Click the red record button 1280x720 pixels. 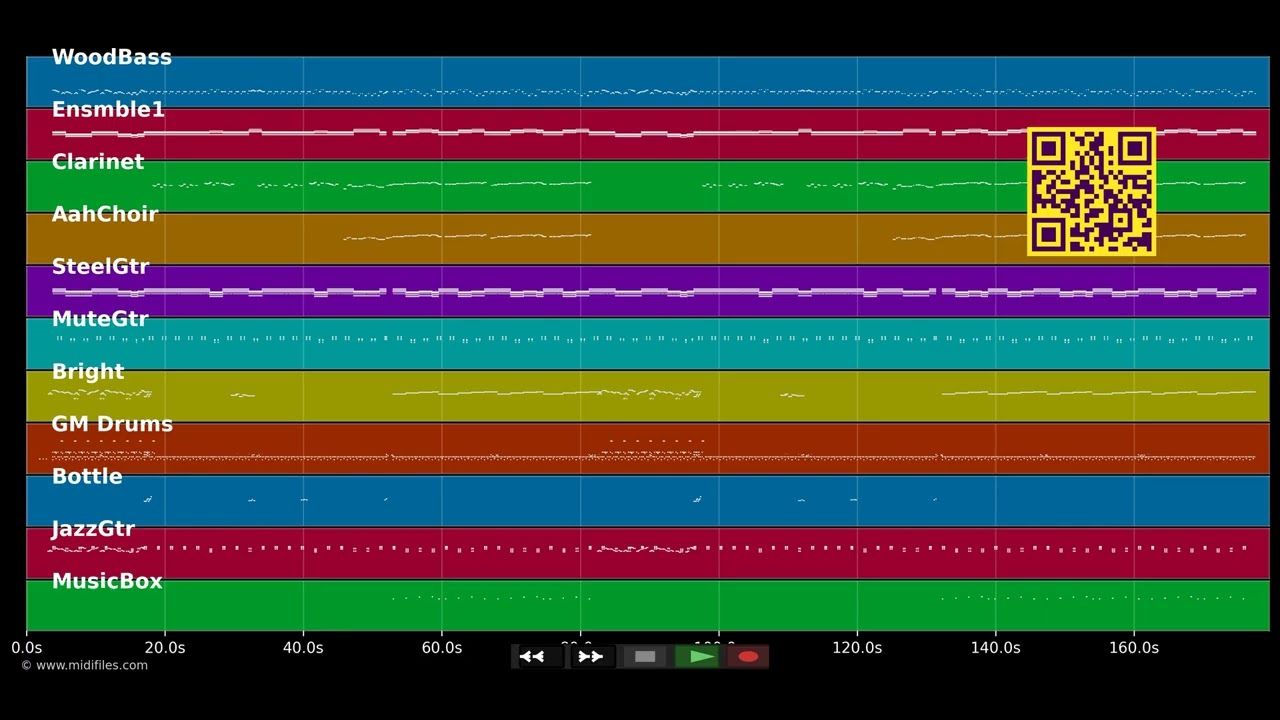point(747,657)
